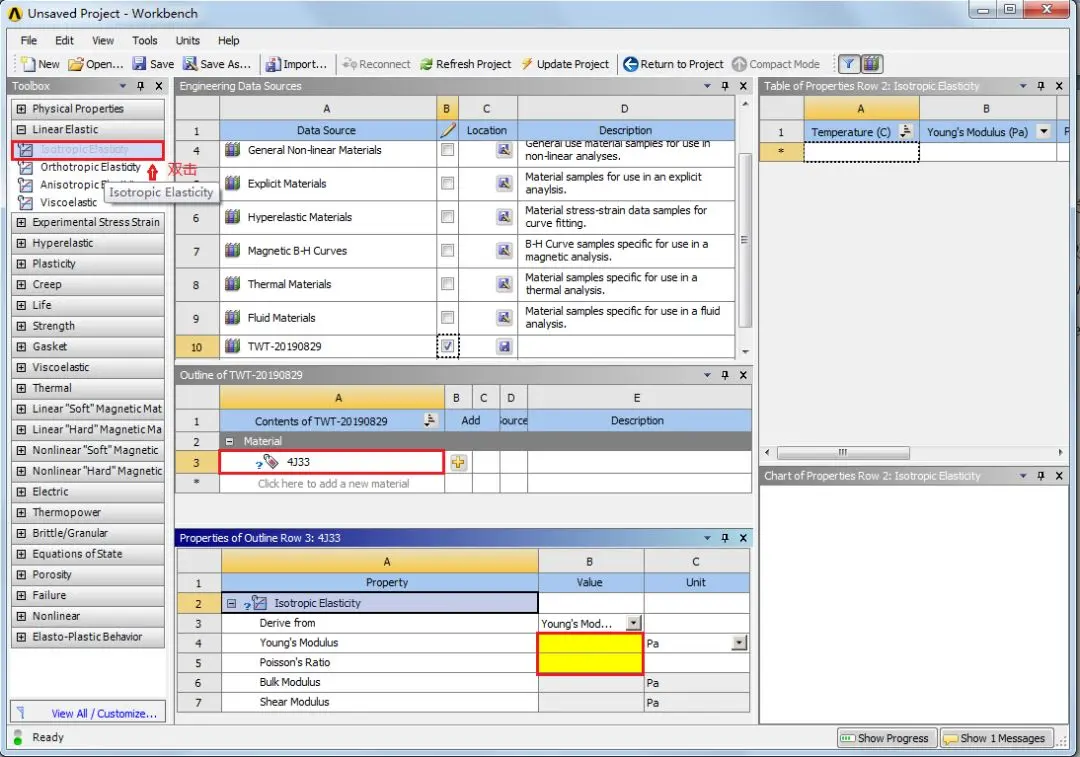Click the Table of Properties horizontal scrollbar

click(843, 453)
